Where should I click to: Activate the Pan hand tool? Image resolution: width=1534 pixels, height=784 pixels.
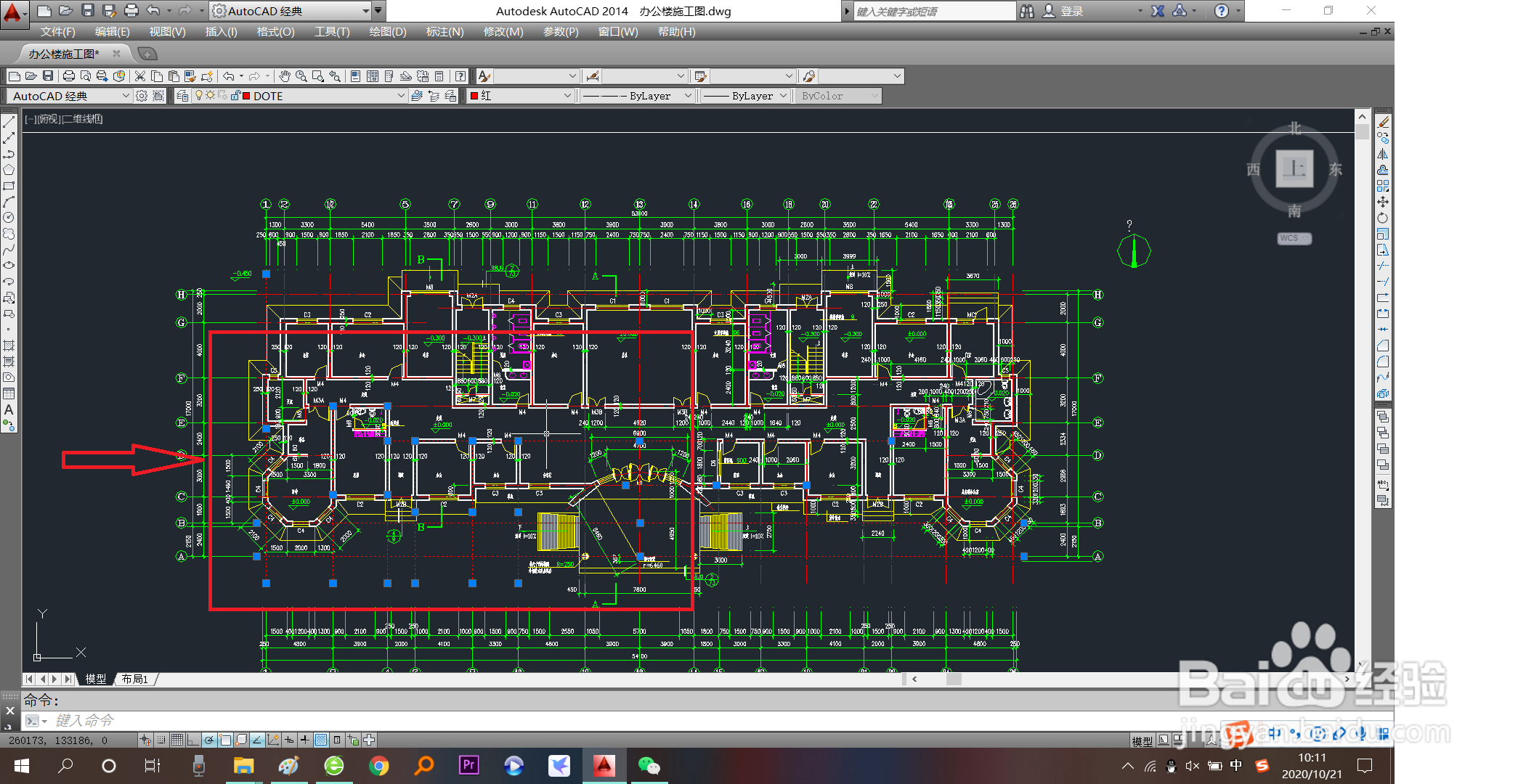[285, 76]
